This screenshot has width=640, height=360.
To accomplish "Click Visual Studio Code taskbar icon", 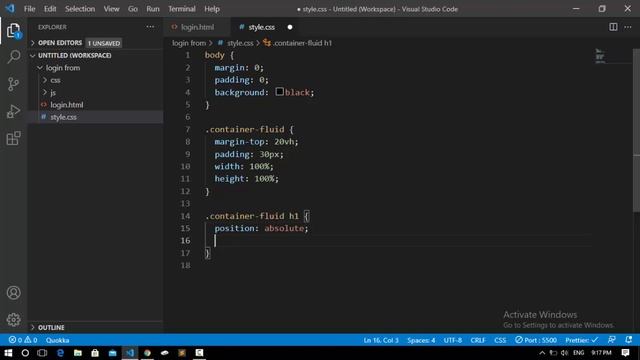I will point(130,353).
